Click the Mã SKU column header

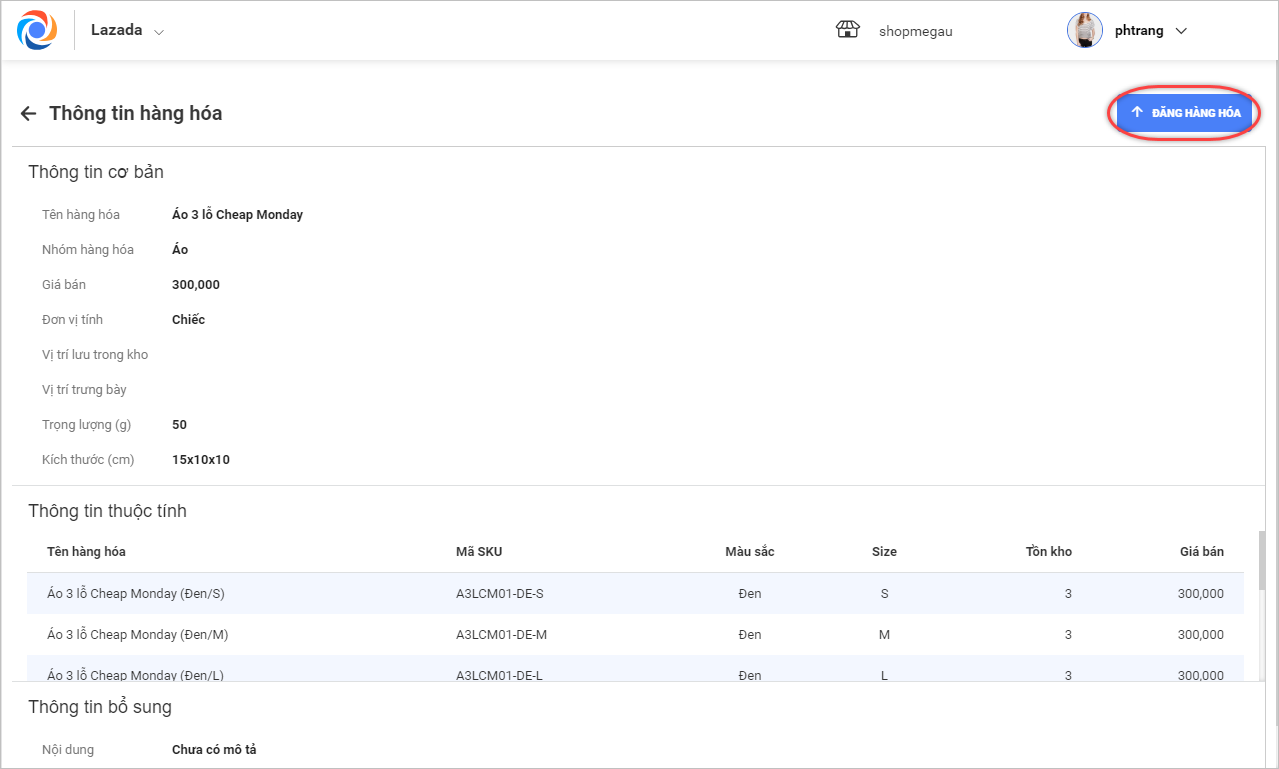pyautogui.click(x=479, y=552)
